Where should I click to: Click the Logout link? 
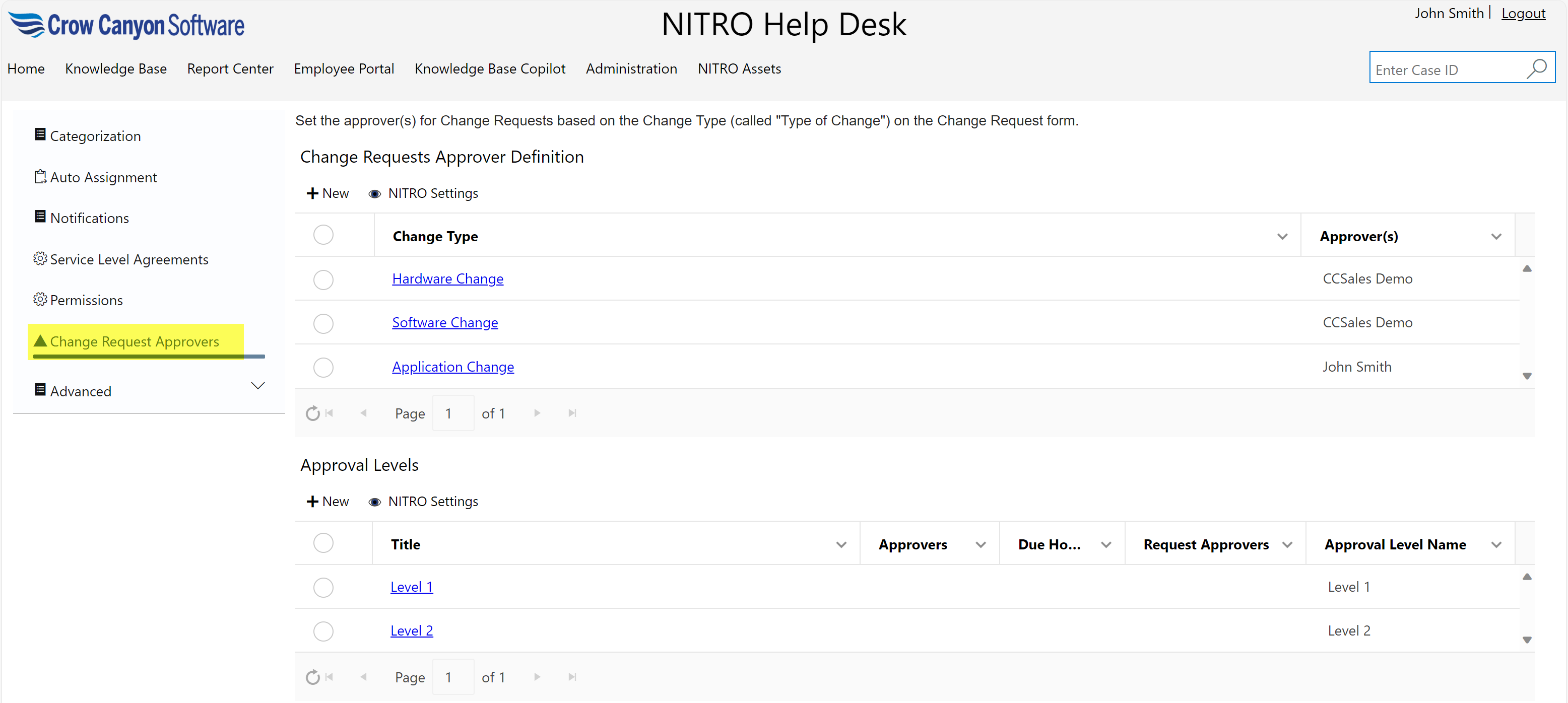[1523, 14]
